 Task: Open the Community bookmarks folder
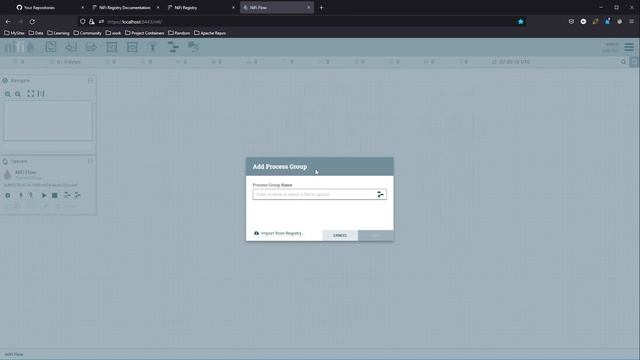(x=87, y=33)
